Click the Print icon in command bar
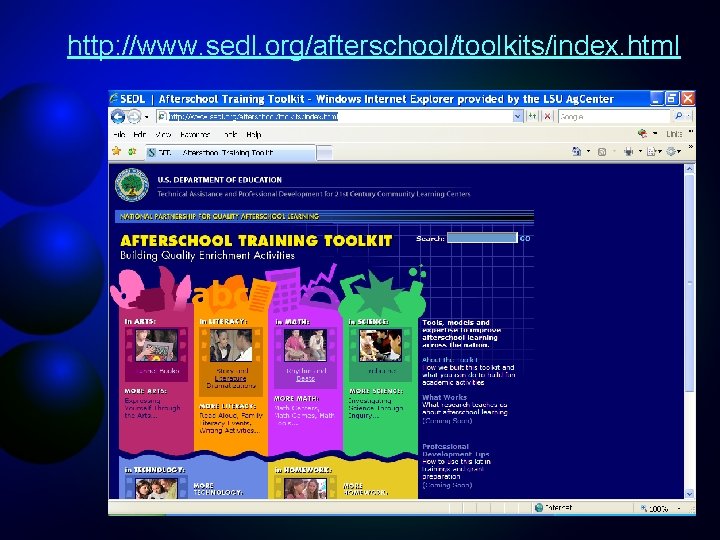This screenshot has height=540, width=720. click(x=628, y=151)
